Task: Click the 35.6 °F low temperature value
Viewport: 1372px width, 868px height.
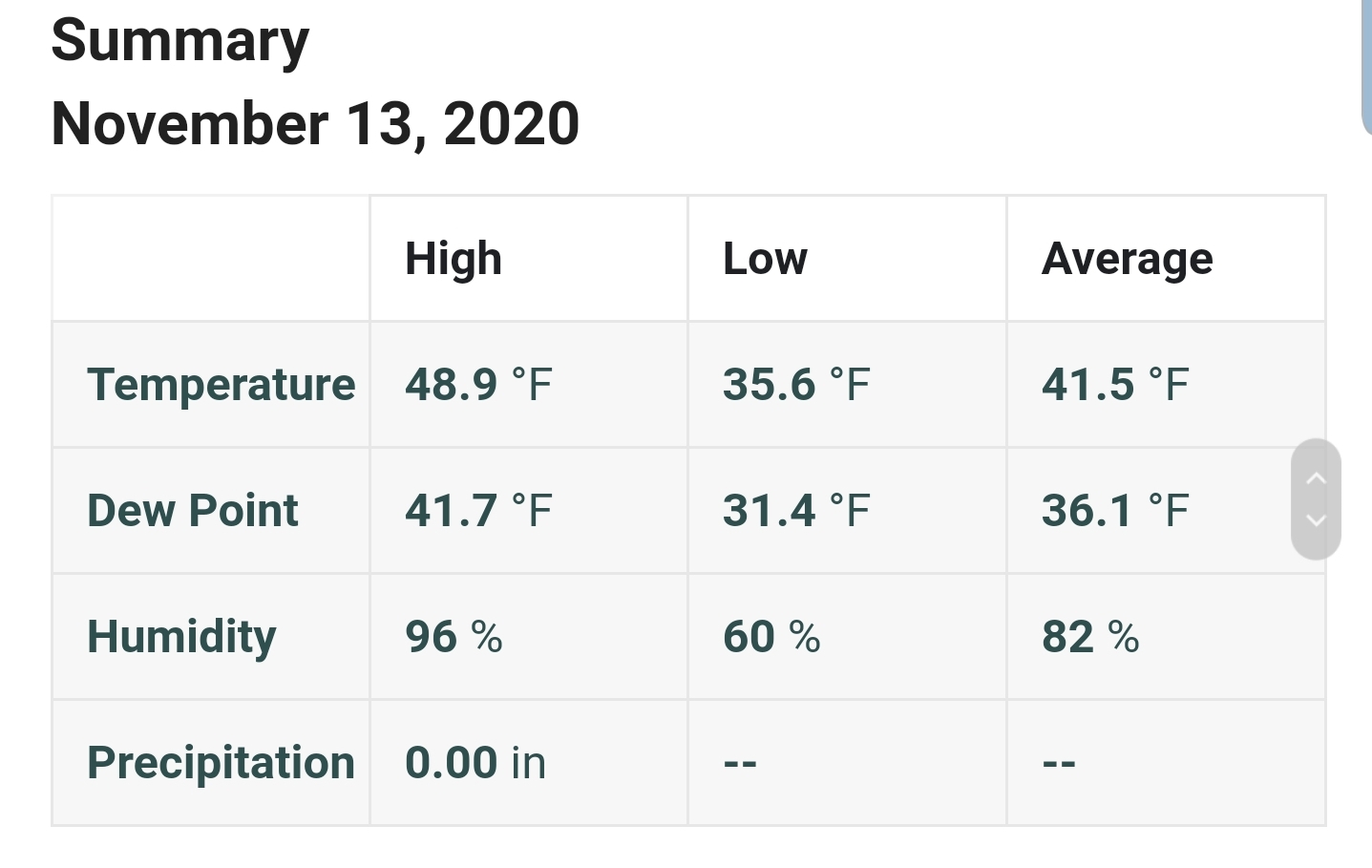Action: (797, 385)
